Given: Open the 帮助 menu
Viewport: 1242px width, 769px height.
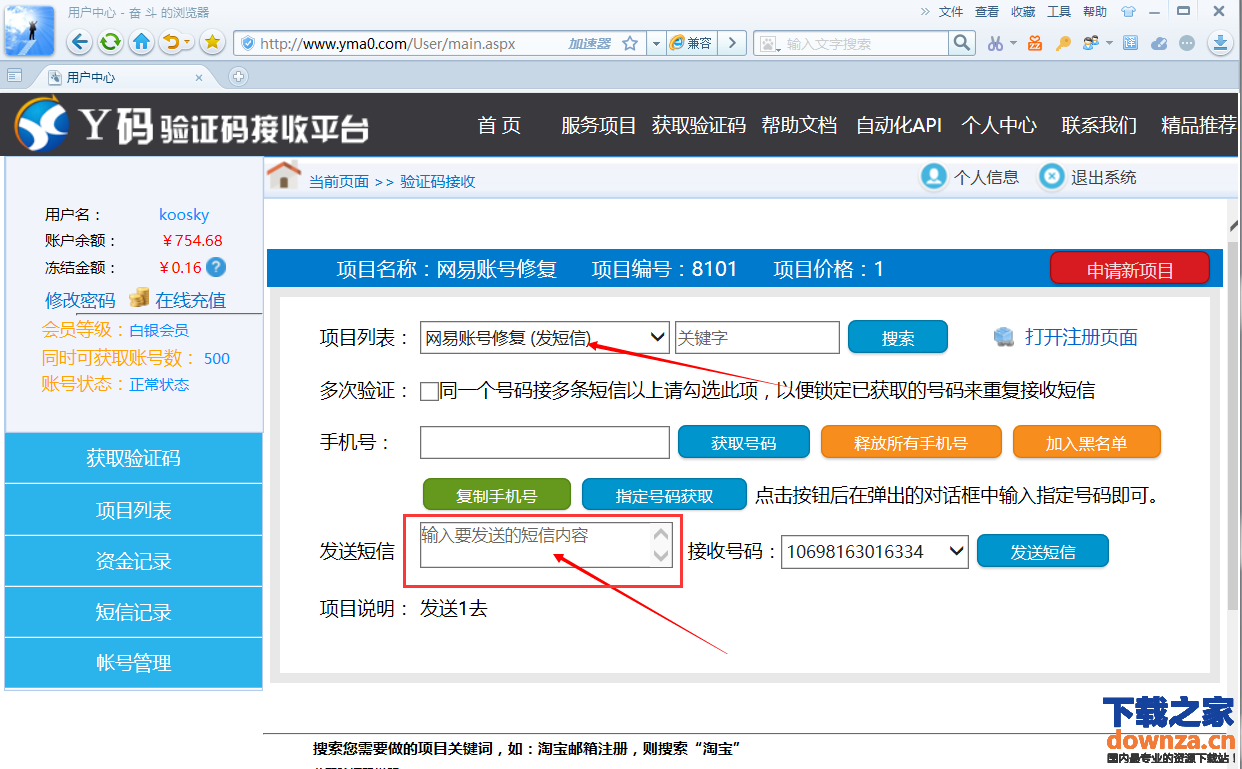Looking at the screenshot, I should pyautogui.click(x=1095, y=12).
